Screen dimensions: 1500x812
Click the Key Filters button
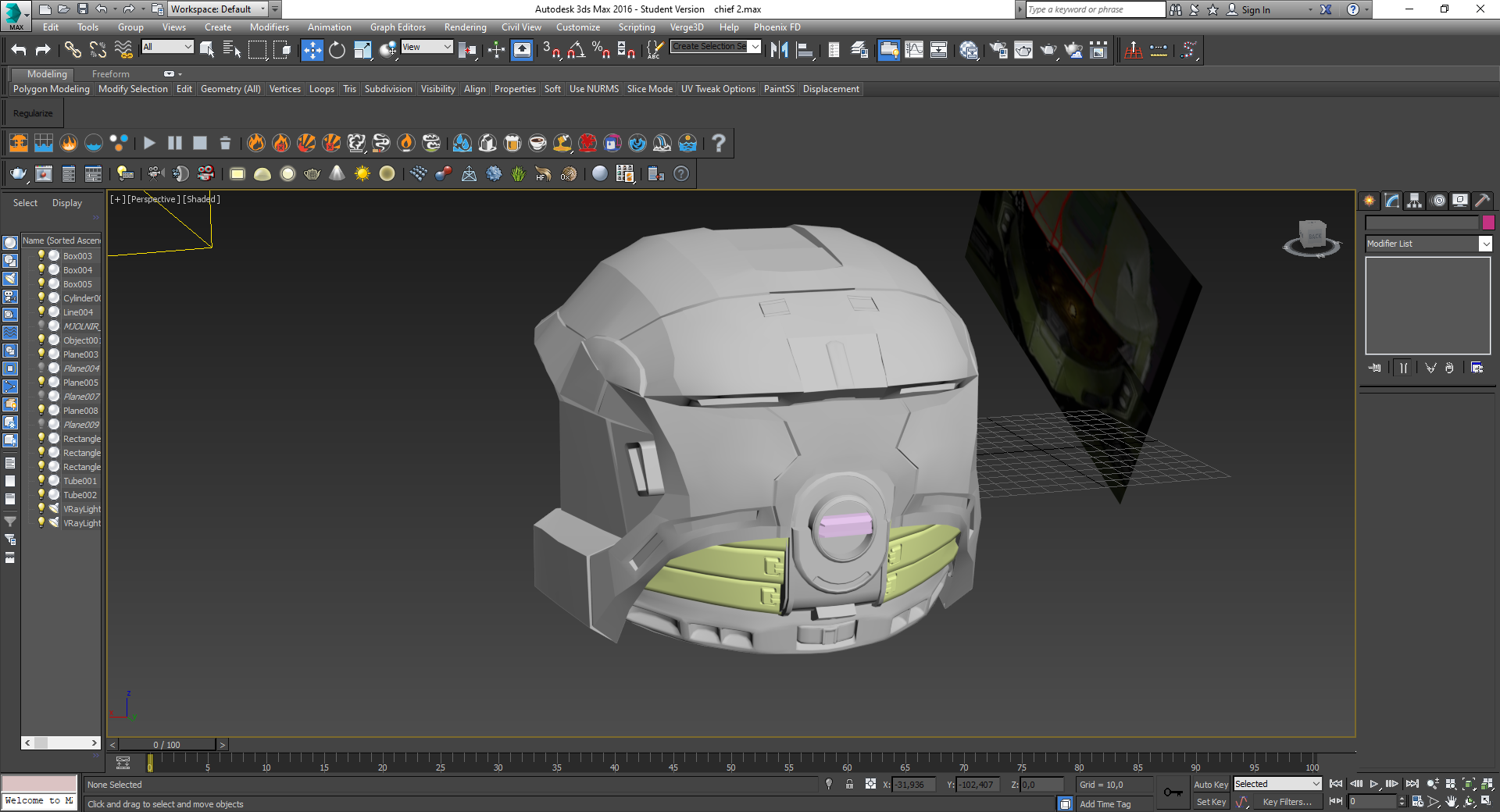(1287, 802)
